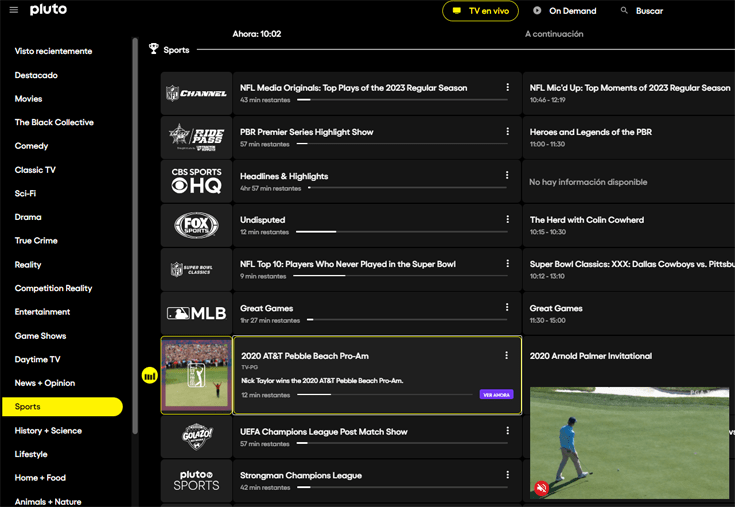
Task: Select Comedy category
Action: pos(31,146)
